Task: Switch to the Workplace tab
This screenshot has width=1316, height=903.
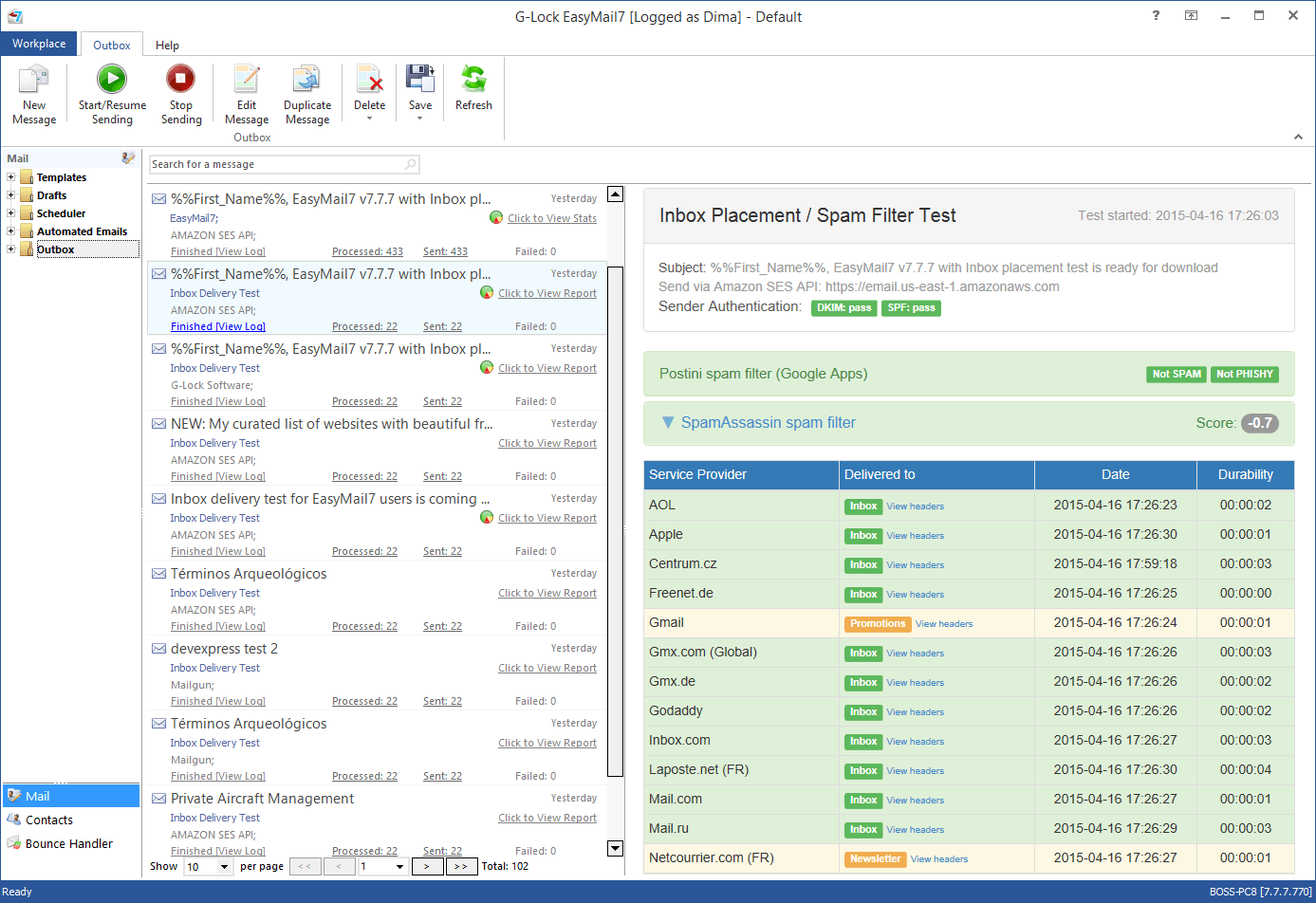Action: (38, 44)
